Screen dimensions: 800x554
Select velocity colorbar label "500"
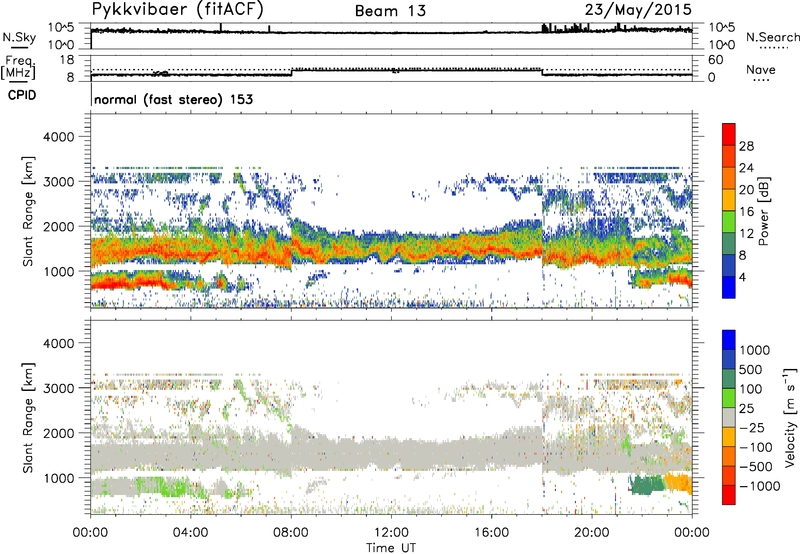751,370
